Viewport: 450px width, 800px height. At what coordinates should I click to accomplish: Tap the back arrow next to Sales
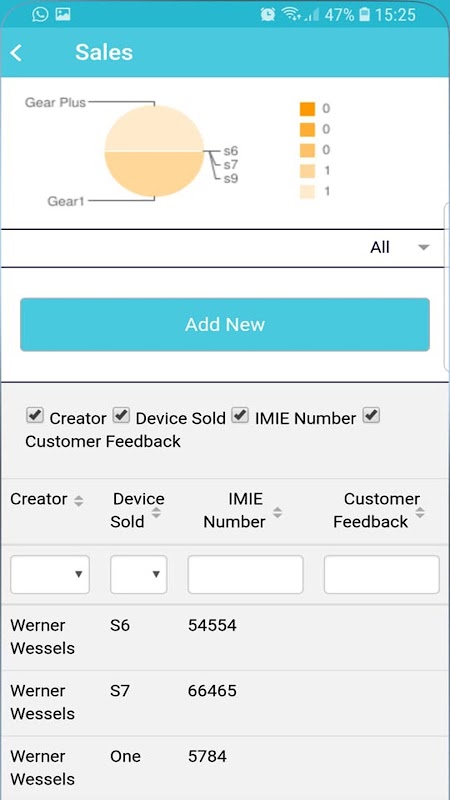click(16, 53)
